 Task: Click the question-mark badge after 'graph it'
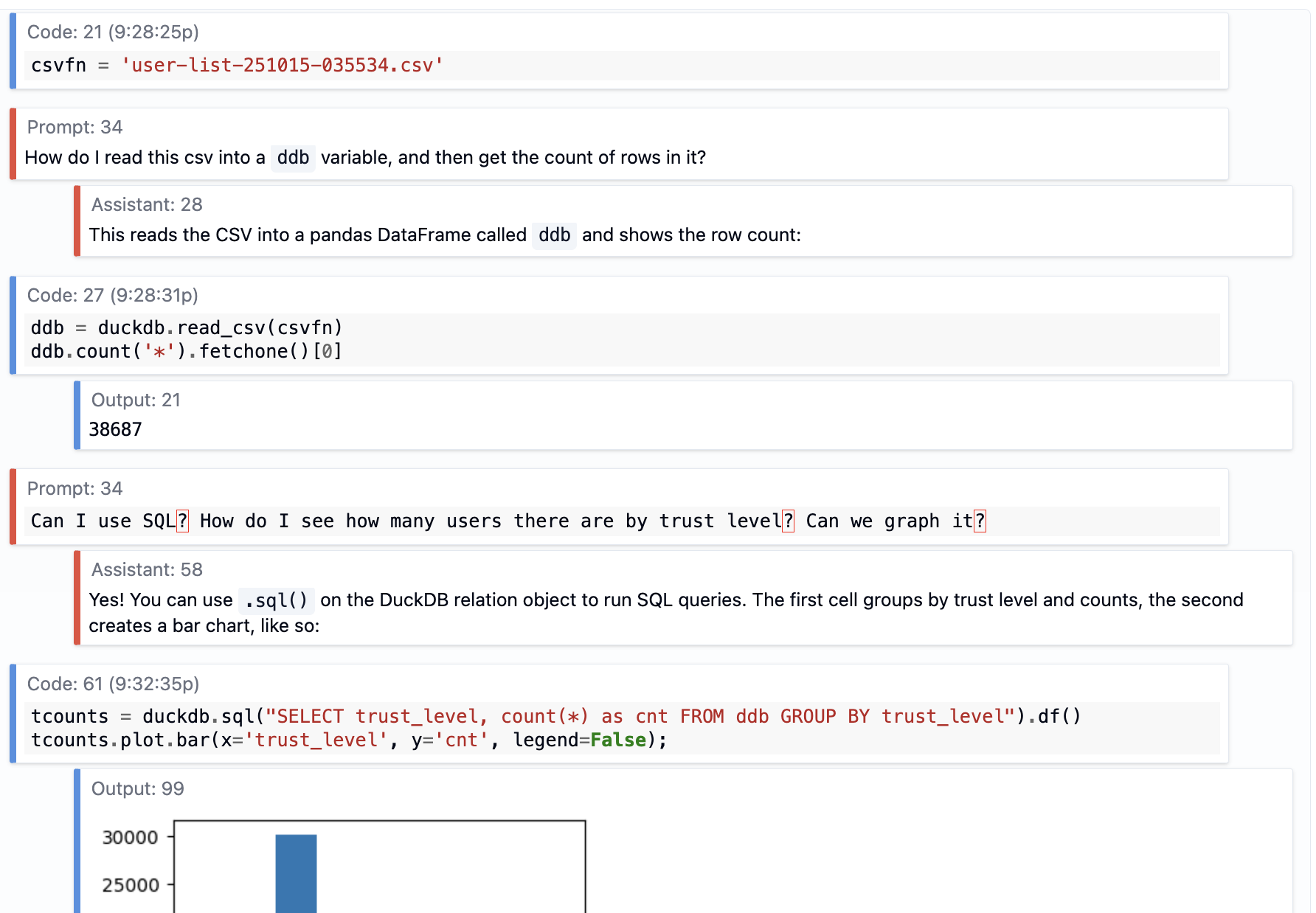(981, 520)
